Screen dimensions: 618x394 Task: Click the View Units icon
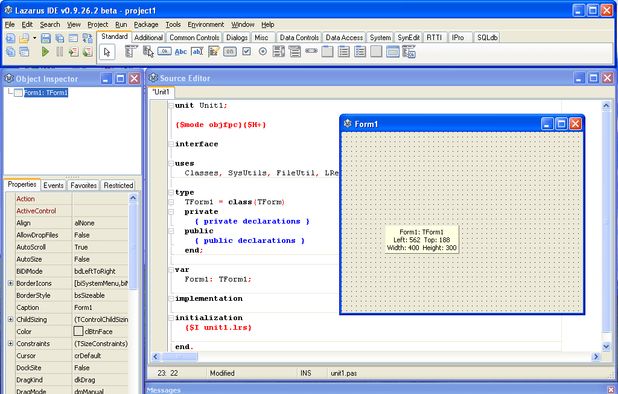pos(11,52)
